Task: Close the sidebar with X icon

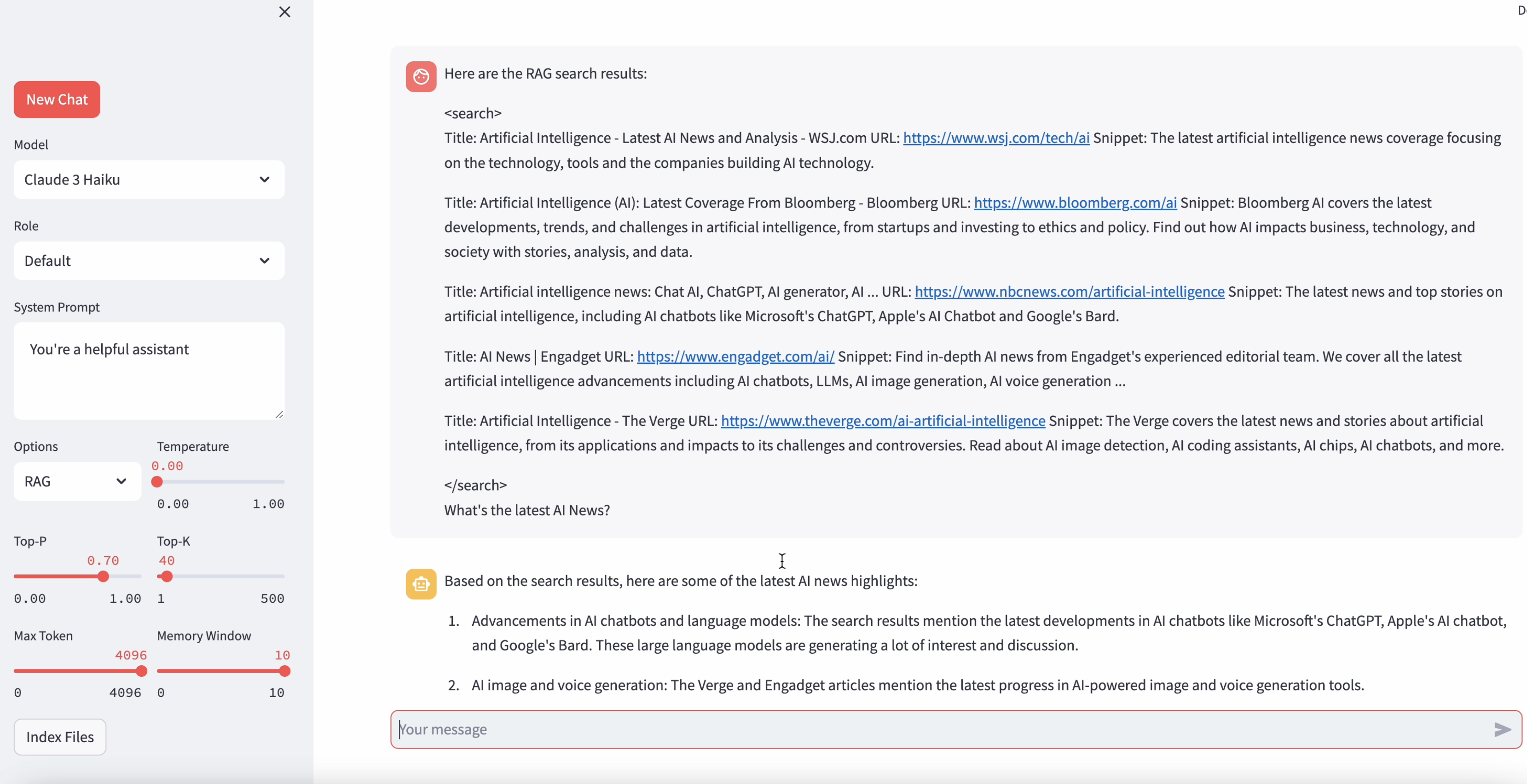Action: click(x=284, y=12)
